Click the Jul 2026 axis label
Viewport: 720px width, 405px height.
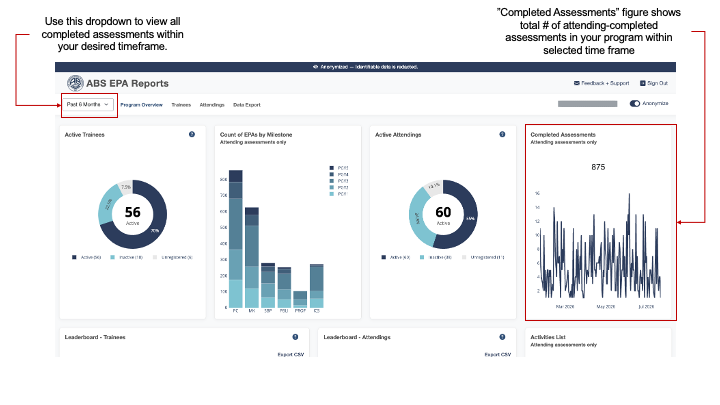coord(646,307)
